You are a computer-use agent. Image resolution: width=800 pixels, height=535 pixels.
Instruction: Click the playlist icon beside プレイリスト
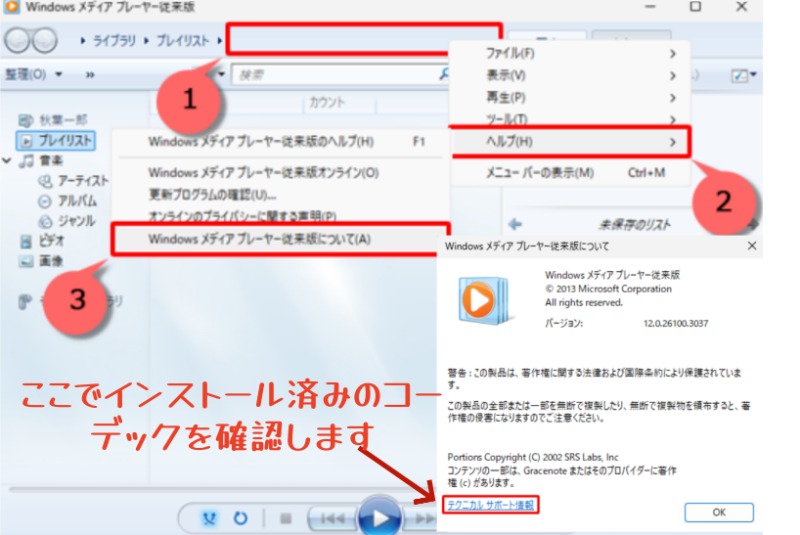point(27,141)
